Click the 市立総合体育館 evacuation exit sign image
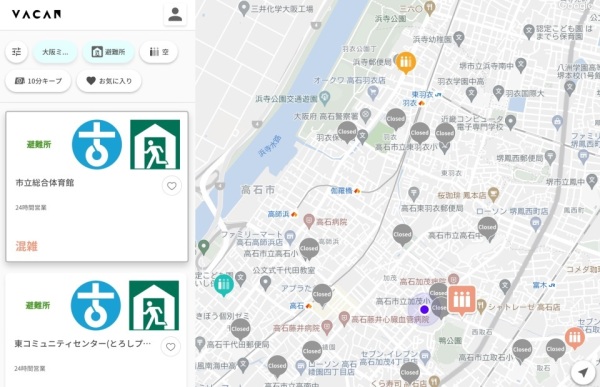 click(155, 145)
